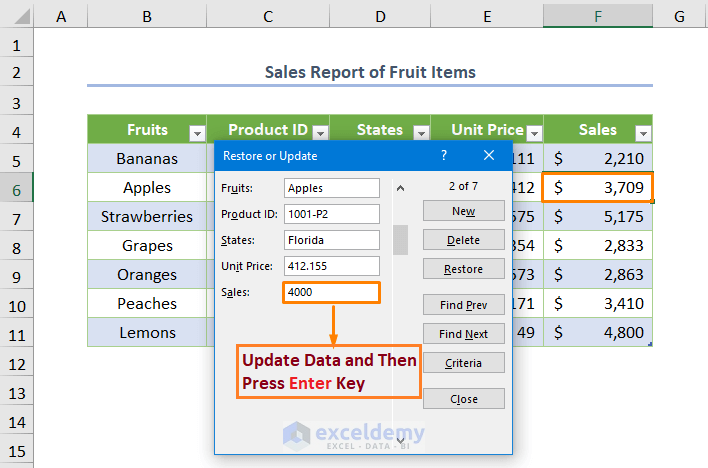Click the dialog help question mark icon
This screenshot has width=708, height=468.
(444, 156)
